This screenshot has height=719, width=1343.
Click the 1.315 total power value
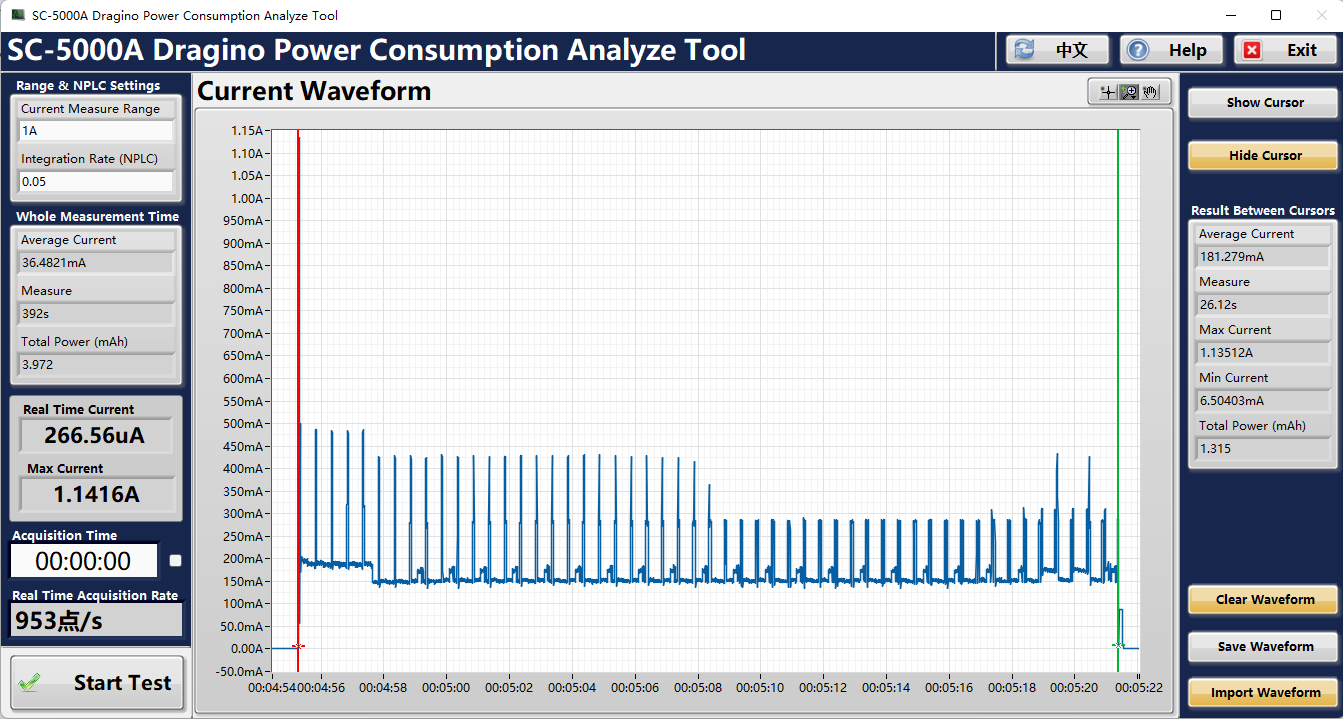pos(1263,449)
